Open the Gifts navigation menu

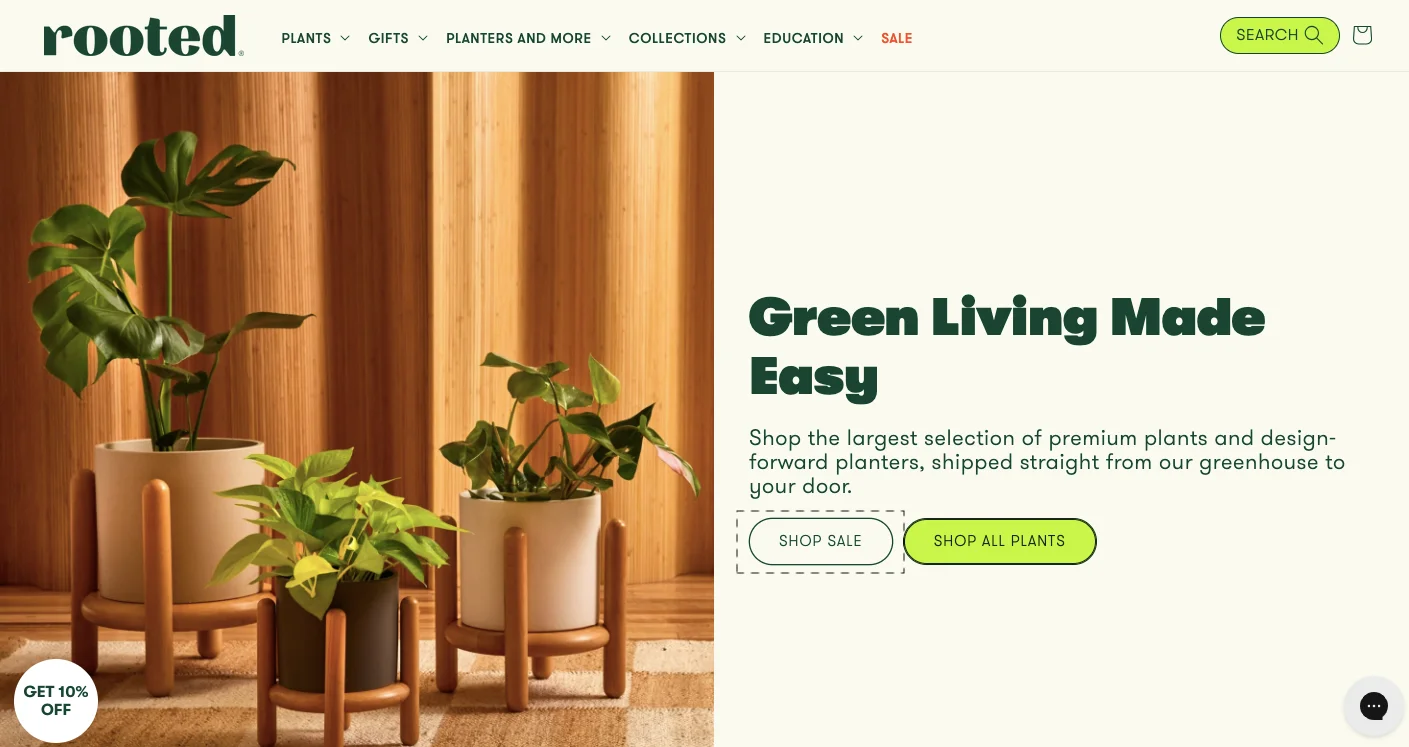398,38
